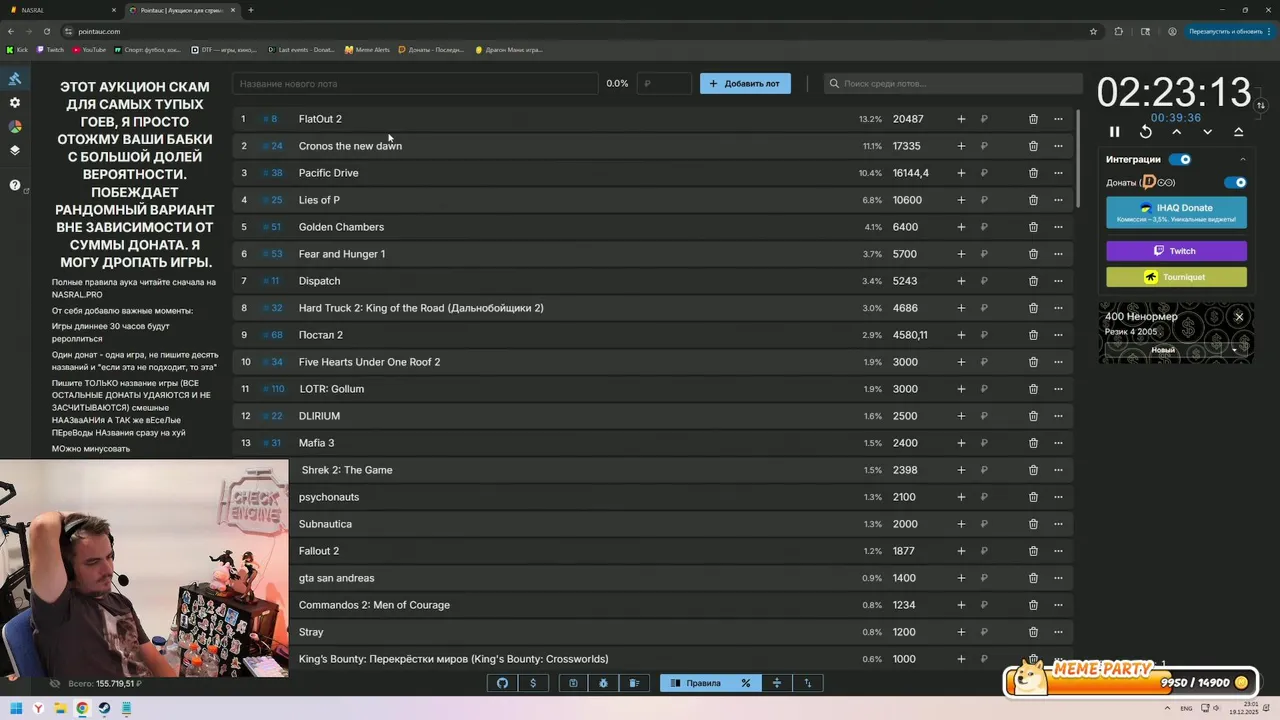Click the up-down sort arrows in bottom toolbar
This screenshot has height=720, width=1280.
click(807, 683)
